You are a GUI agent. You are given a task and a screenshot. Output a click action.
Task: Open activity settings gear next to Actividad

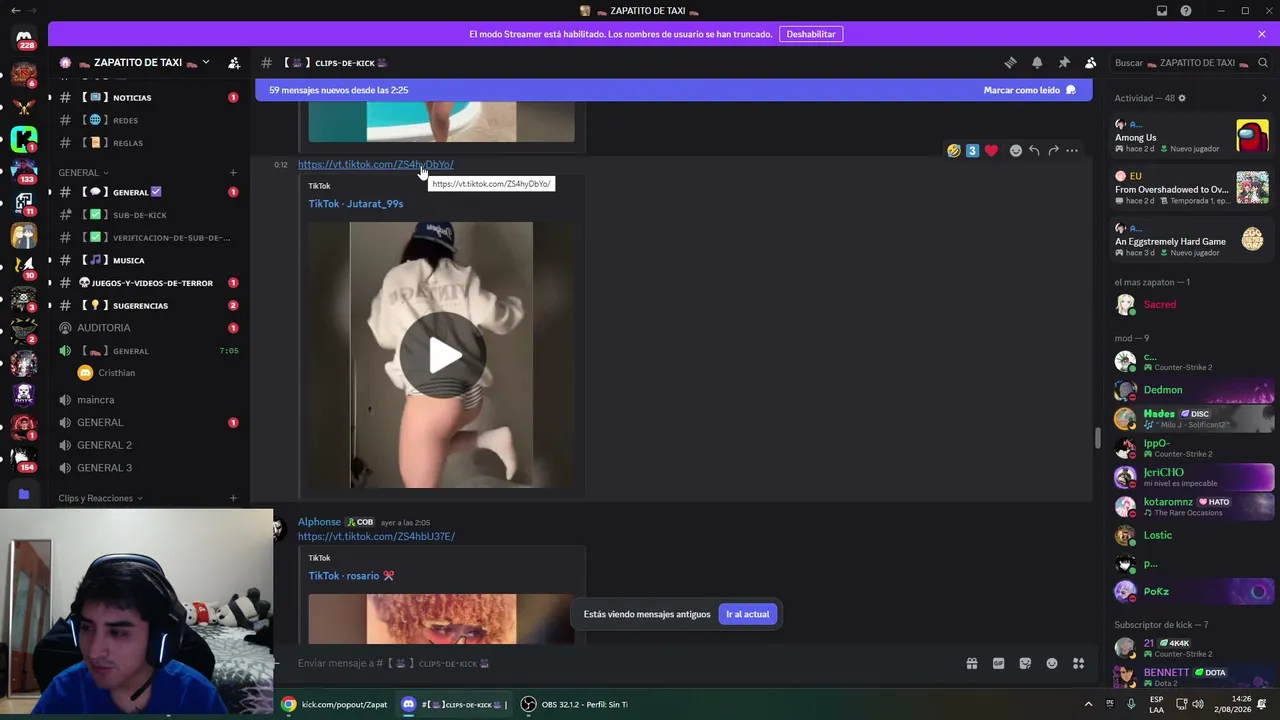[1182, 98]
